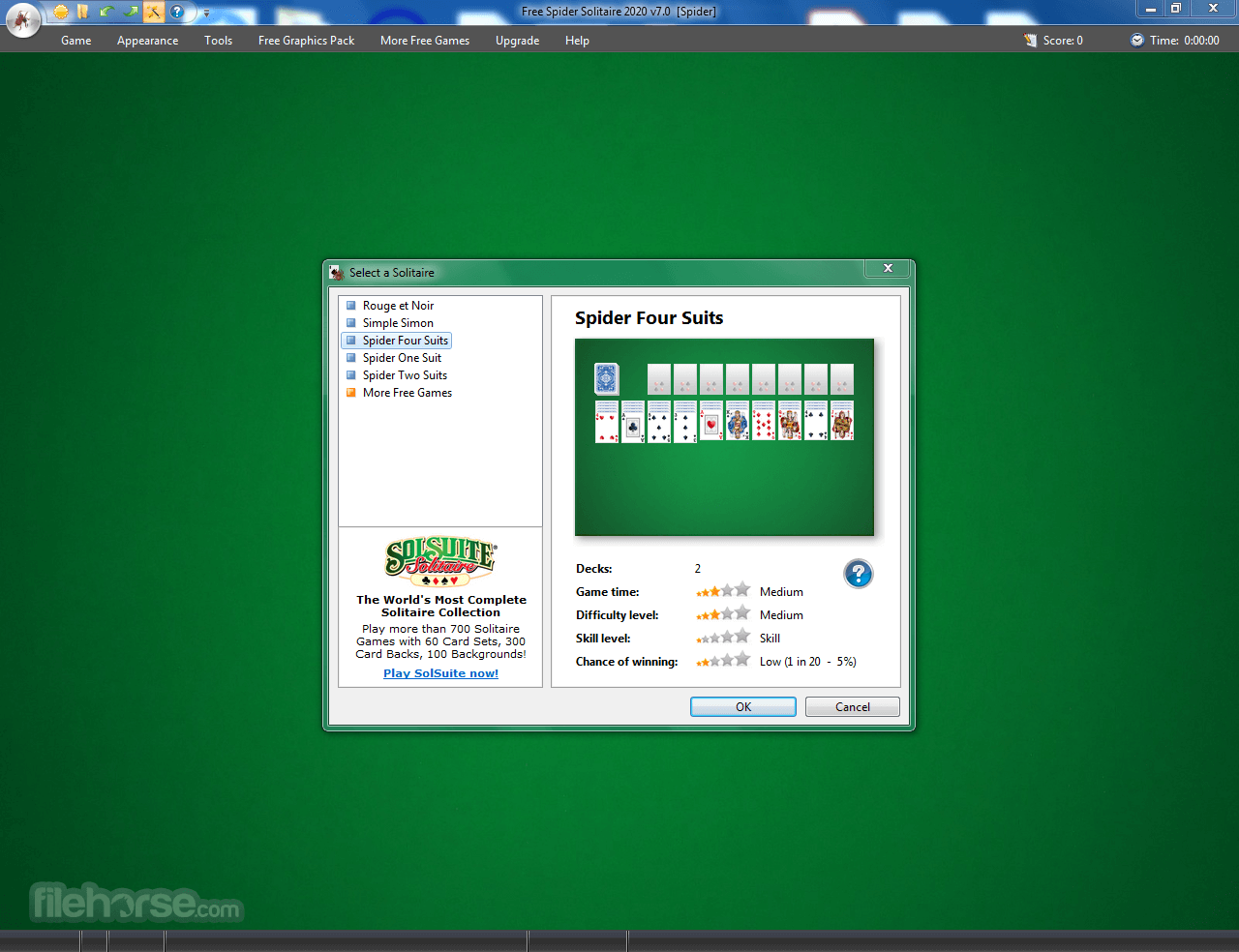Click the Score: 0 text
Viewport: 1239px width, 952px height.
[1063, 41]
